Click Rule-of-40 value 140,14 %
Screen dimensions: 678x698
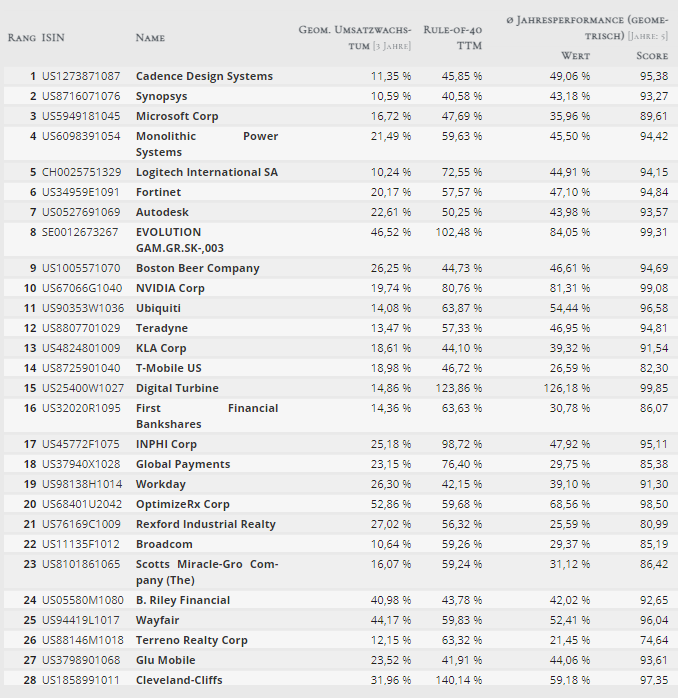point(459,680)
